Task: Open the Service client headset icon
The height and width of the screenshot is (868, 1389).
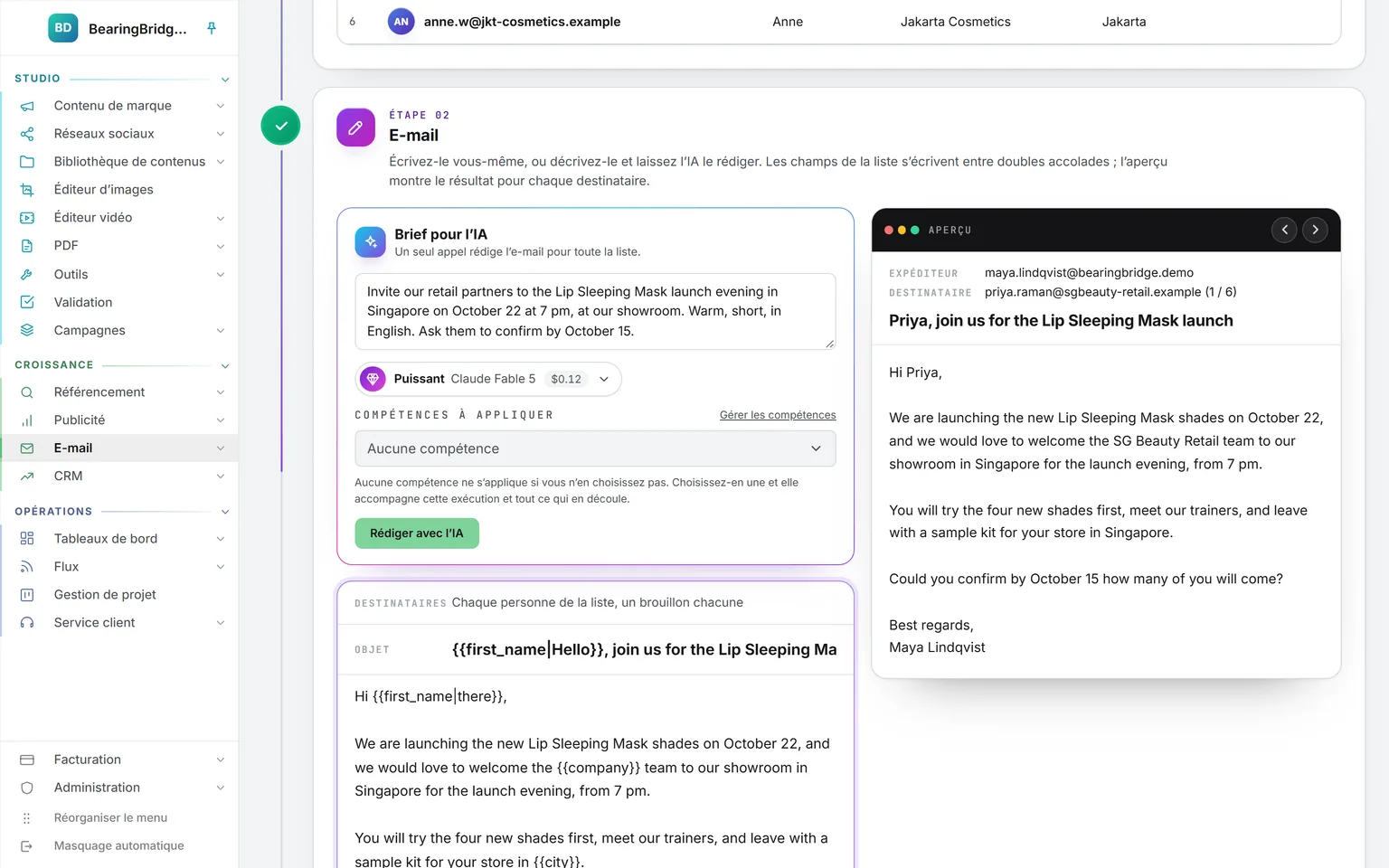Action: 27,623
